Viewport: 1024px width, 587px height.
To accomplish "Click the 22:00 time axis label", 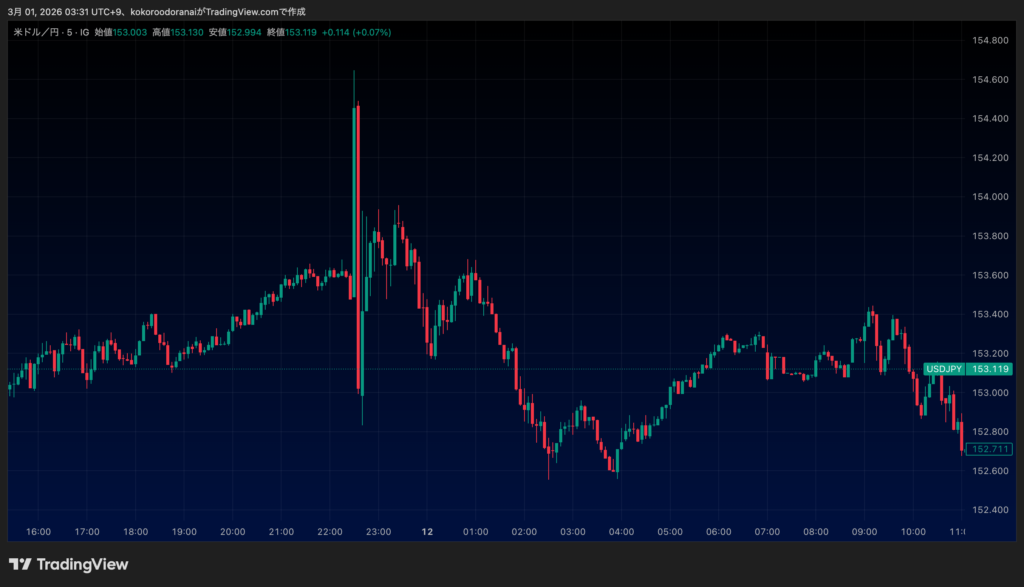I will coord(330,532).
